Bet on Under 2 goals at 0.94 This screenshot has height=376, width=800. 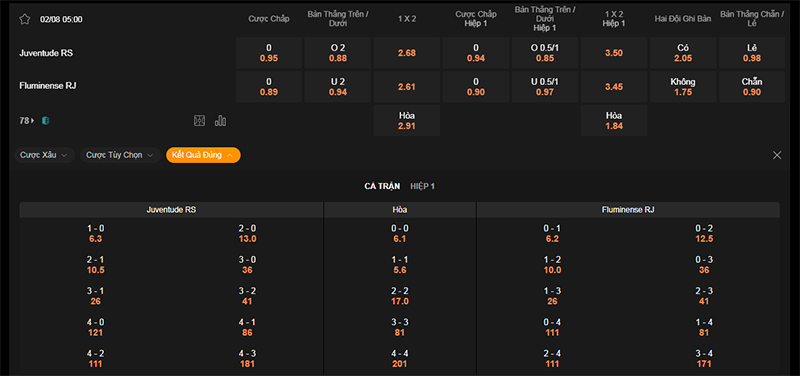(x=338, y=87)
